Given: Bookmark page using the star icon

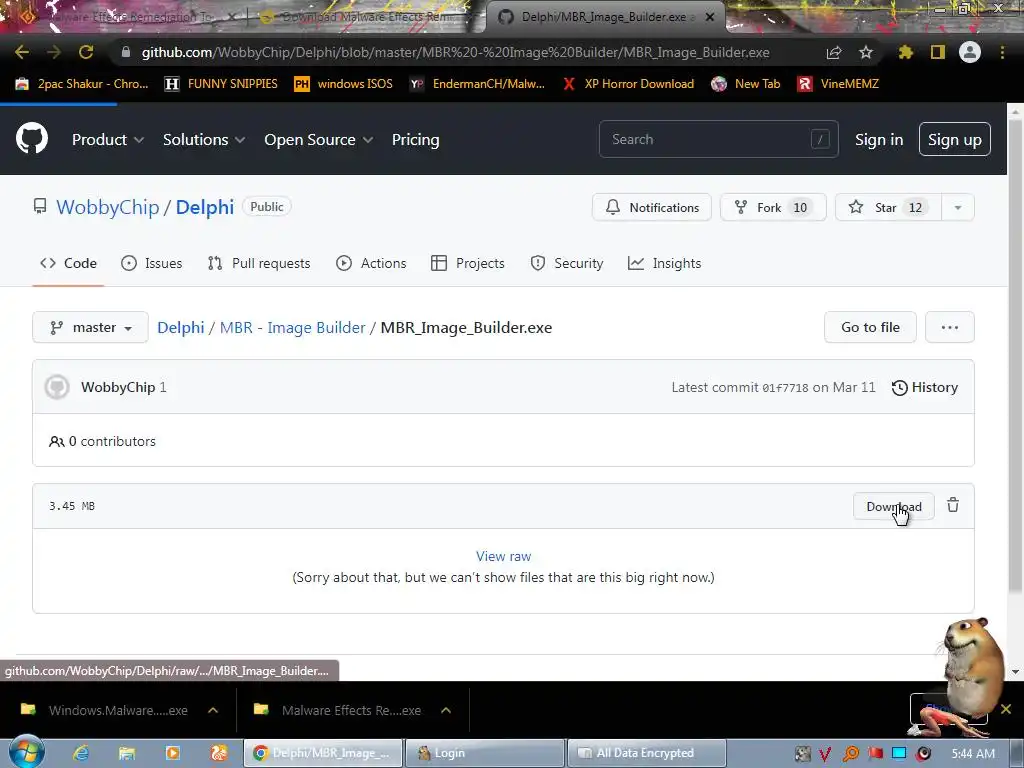Looking at the screenshot, I should coord(866,52).
